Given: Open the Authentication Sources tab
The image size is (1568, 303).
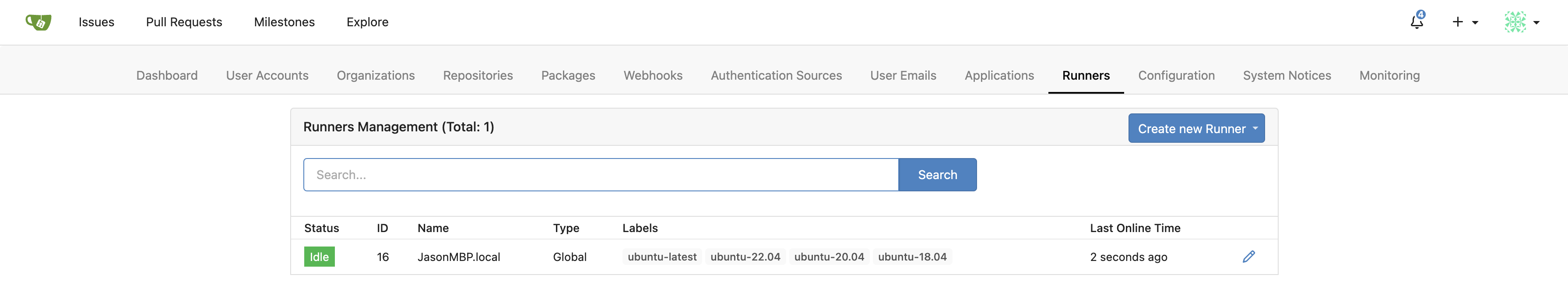Looking at the screenshot, I should tap(776, 75).
